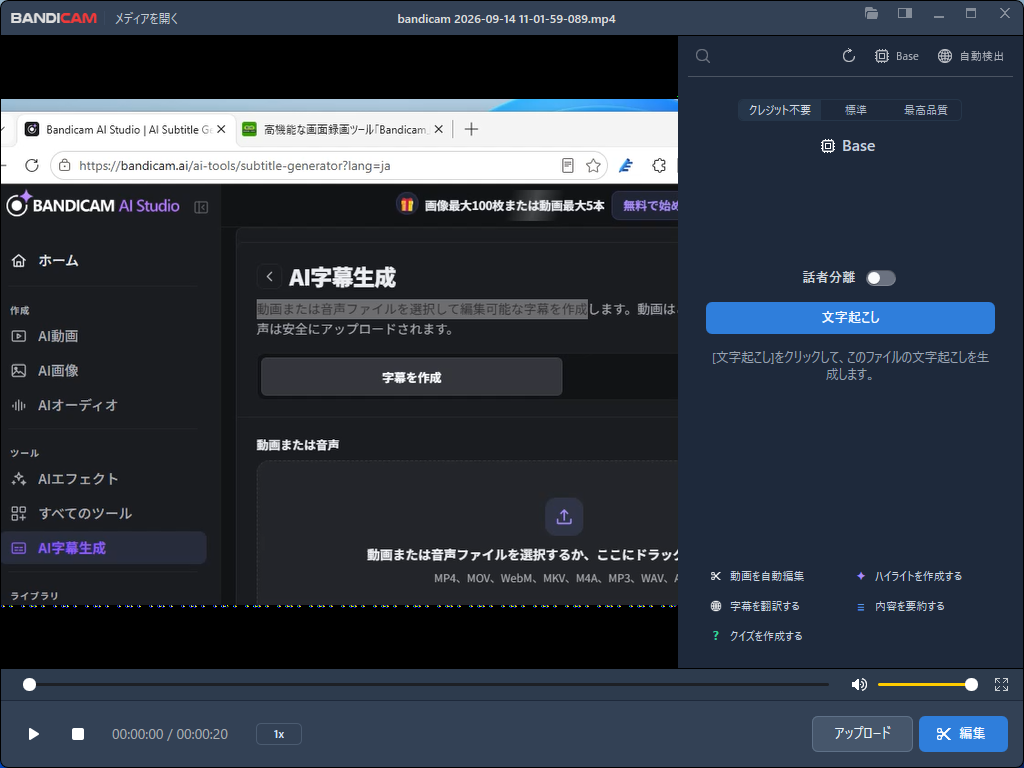Click the timeline playhead knob

tap(29, 684)
